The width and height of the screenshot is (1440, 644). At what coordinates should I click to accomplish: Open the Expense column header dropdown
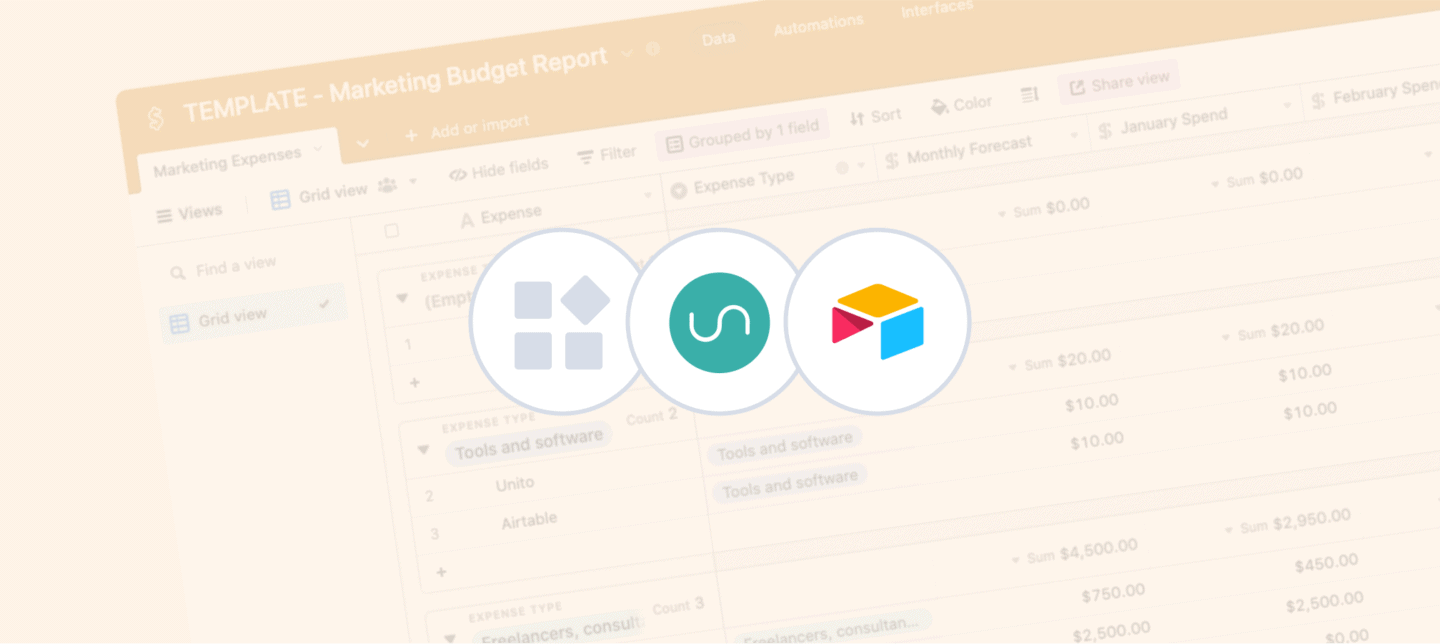(648, 195)
